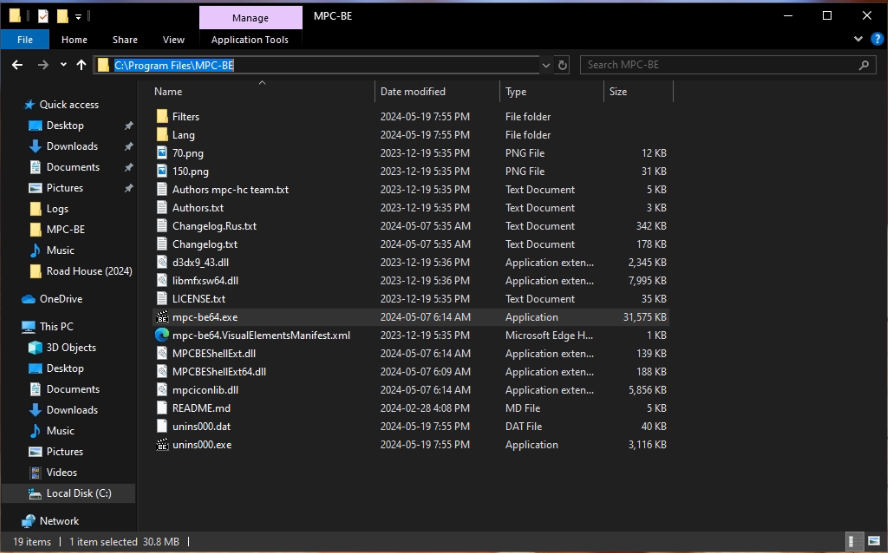Open the File menu
888x553 pixels.
pyautogui.click(x=25, y=40)
